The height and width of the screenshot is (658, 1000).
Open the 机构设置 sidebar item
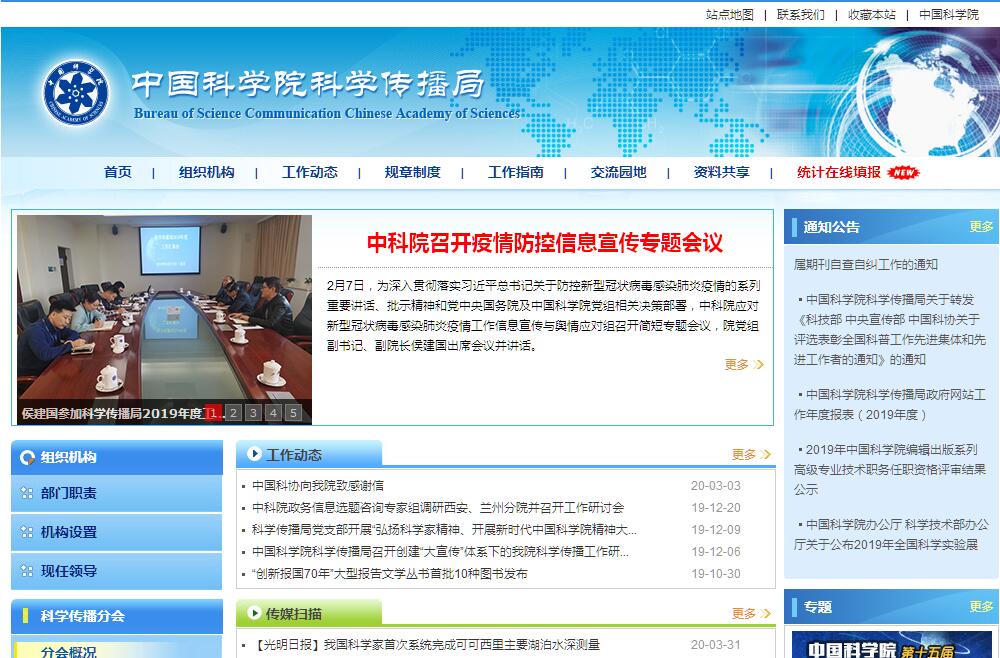117,532
